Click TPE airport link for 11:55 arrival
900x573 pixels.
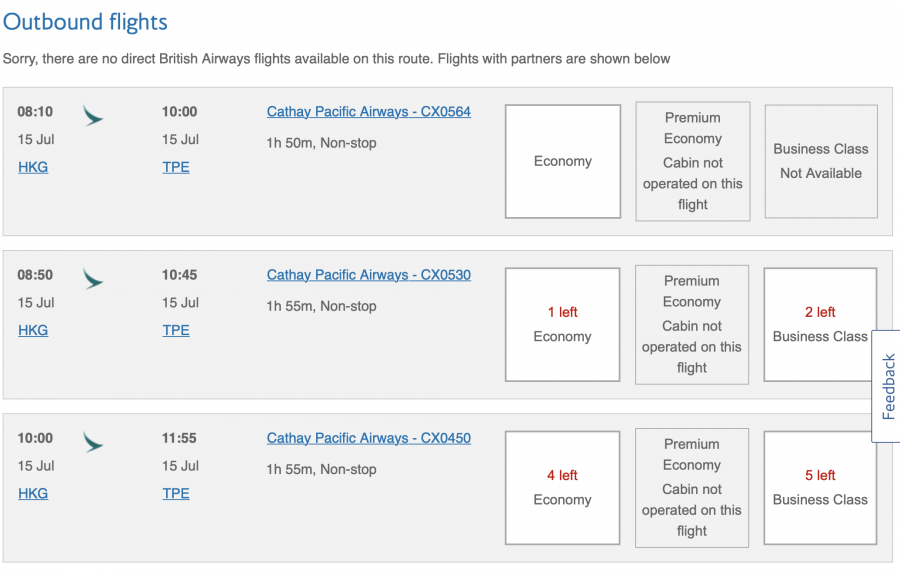tap(176, 493)
